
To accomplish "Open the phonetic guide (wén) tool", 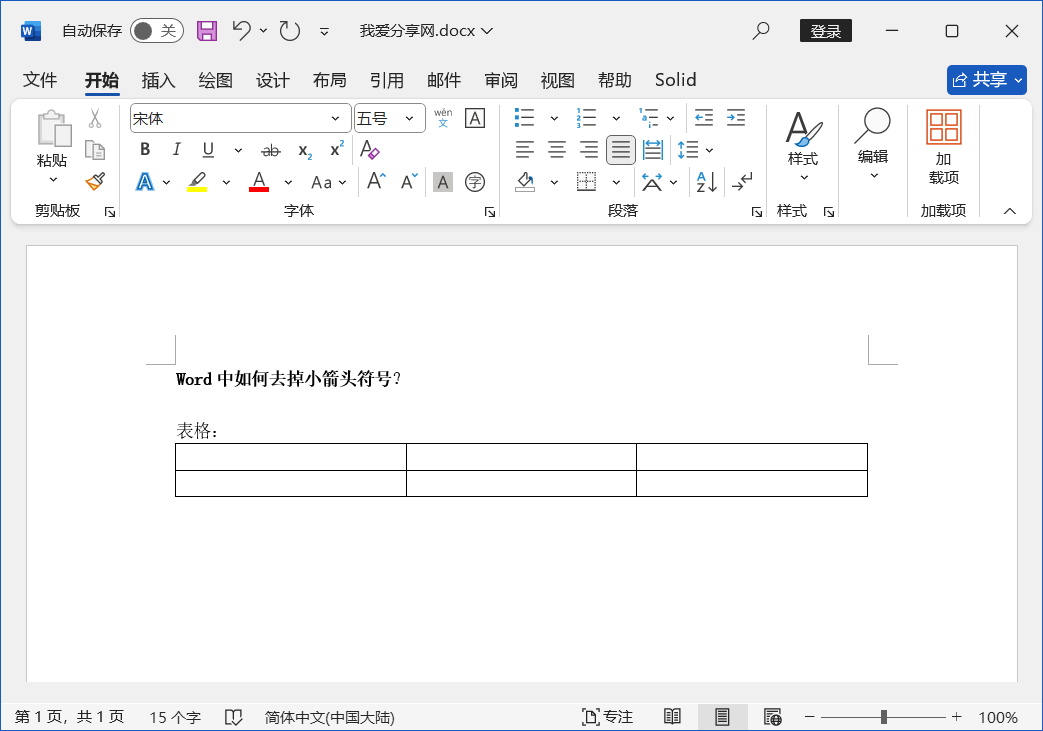I will [443, 118].
